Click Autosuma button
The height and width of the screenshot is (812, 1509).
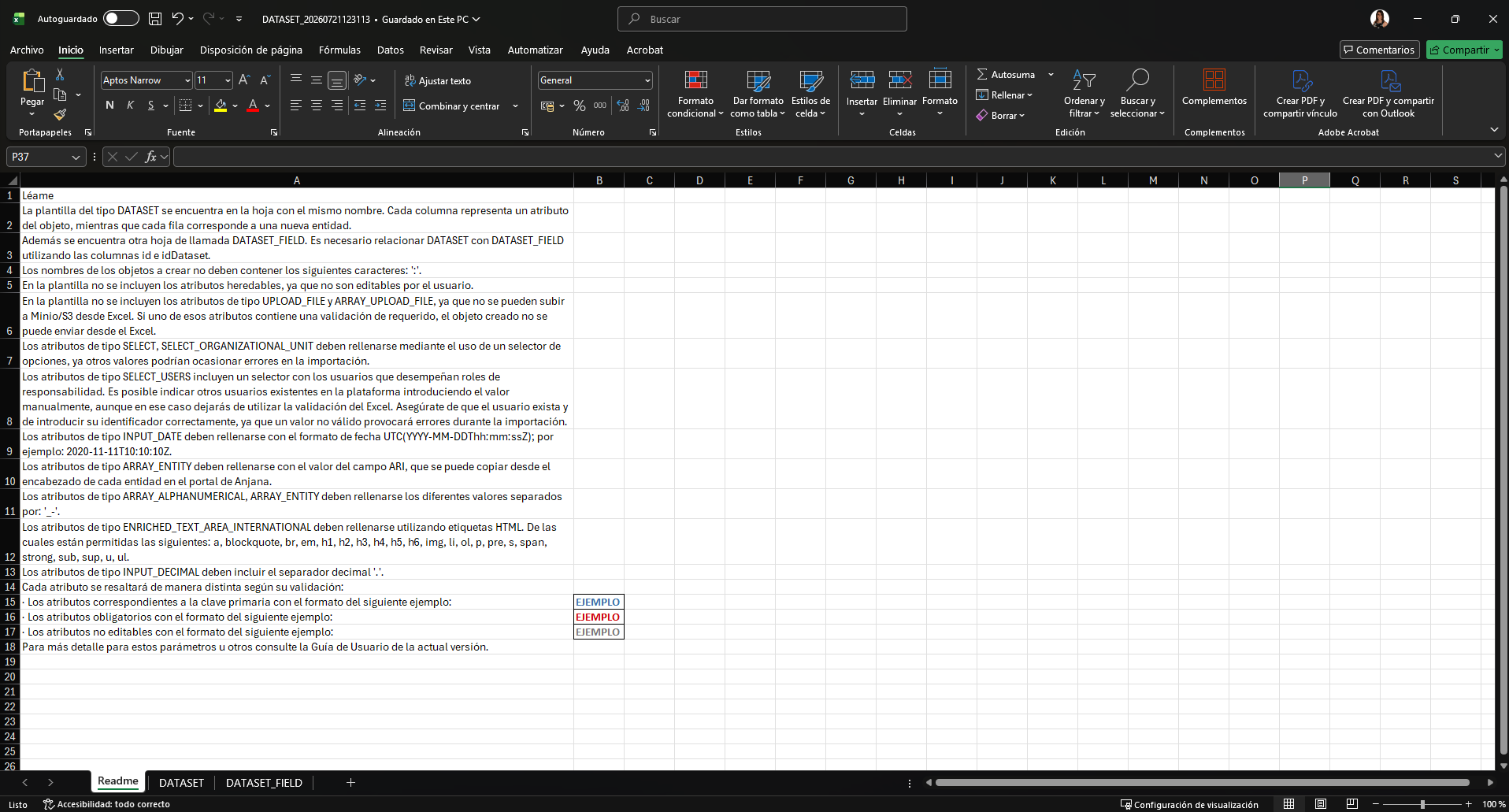[x=1006, y=74]
